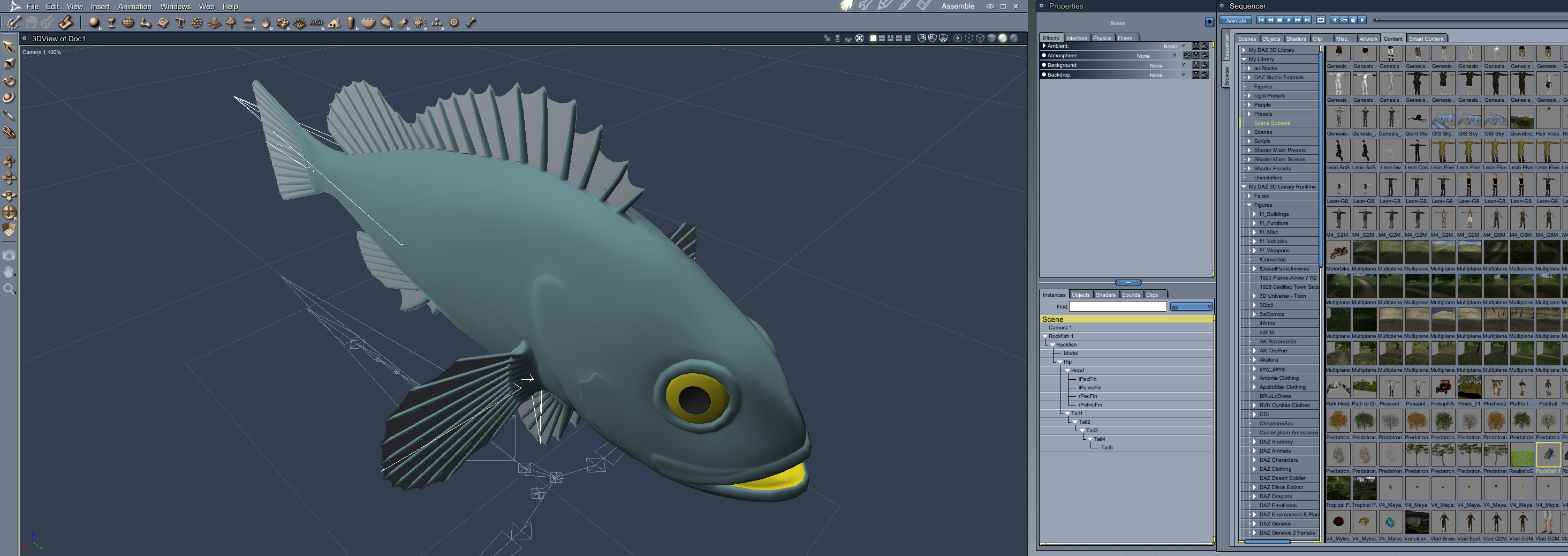Switch to the Assemble room hand icon
This screenshot has width=1568, height=556.
pyautogui.click(x=847, y=6)
